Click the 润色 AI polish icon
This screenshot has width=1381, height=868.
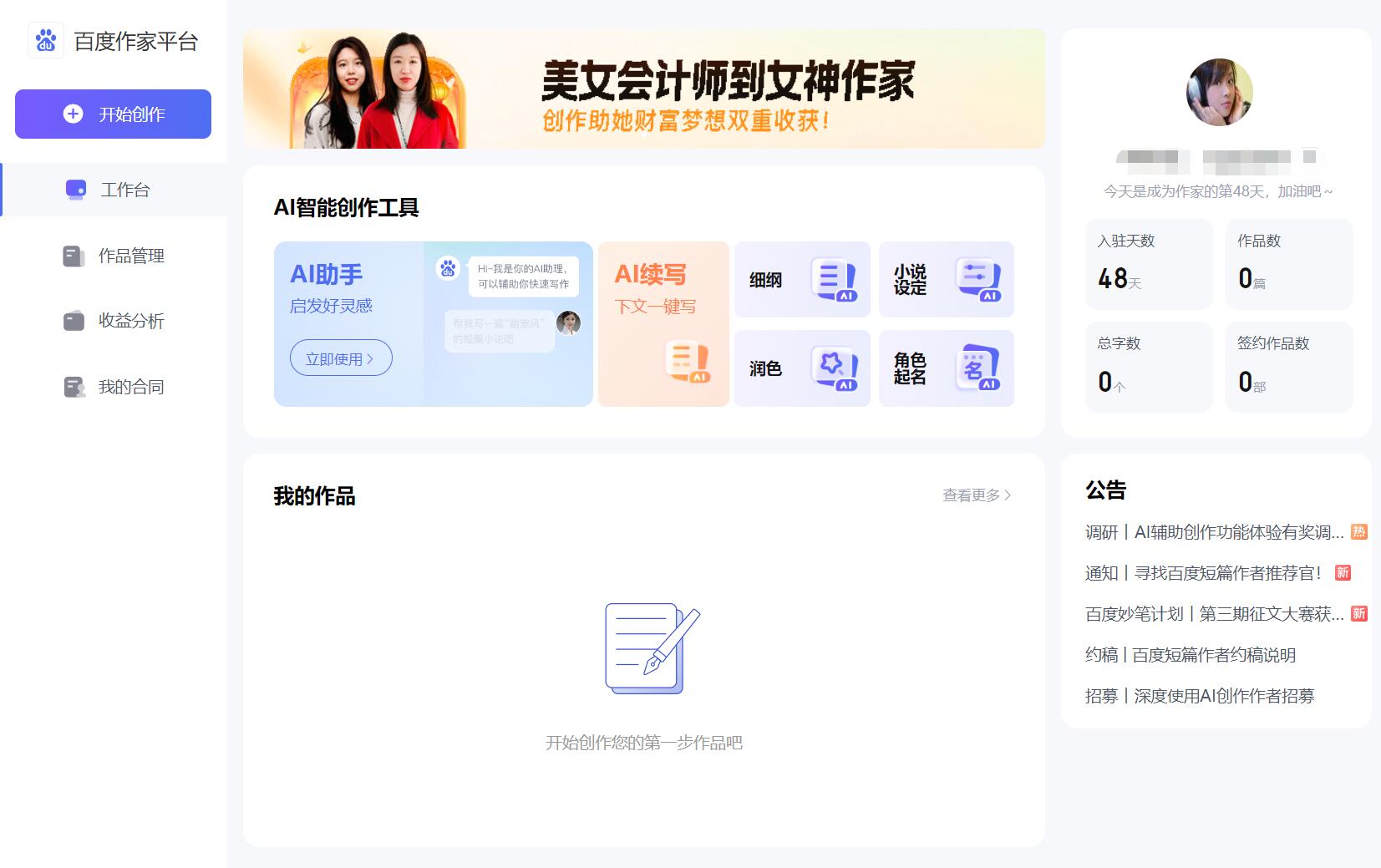[834, 368]
